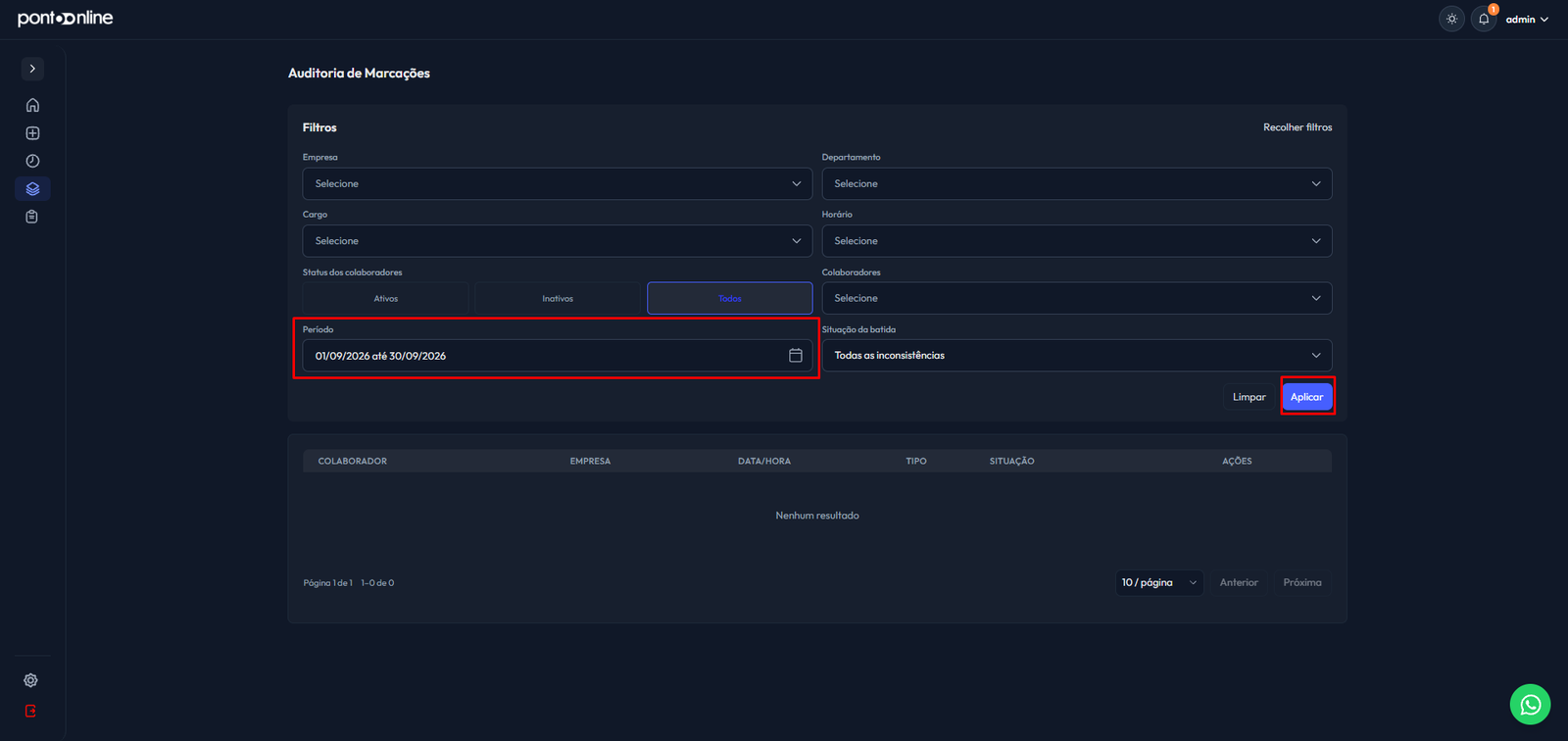Click Recolher filtros link
The image size is (1568, 741).
point(1298,127)
